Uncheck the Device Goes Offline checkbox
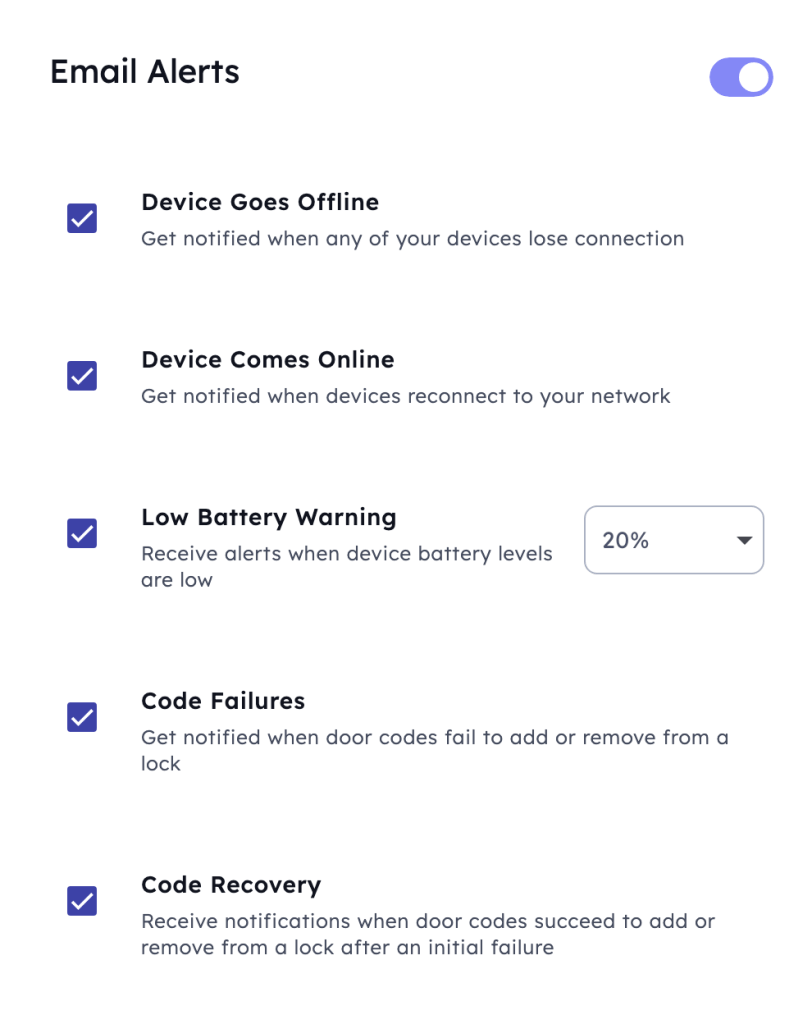Screen dimensions: 812x1024 point(81,218)
